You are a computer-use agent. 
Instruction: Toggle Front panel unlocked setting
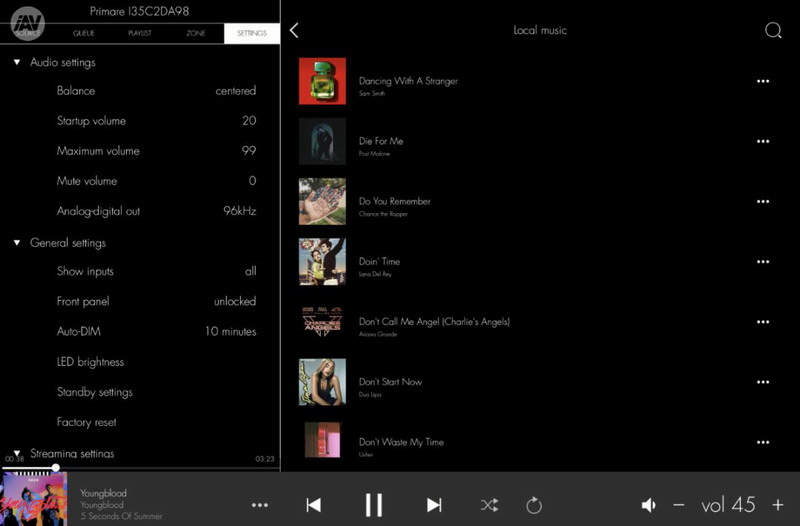(235, 302)
